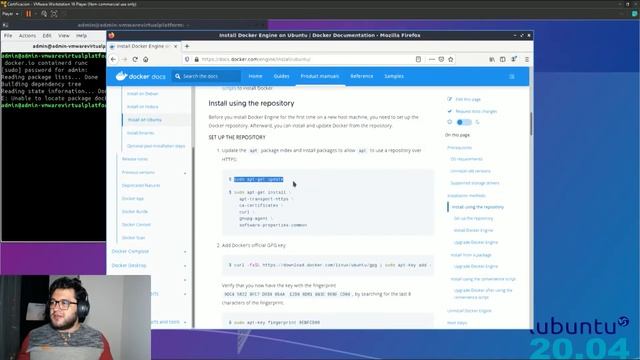The height and width of the screenshot is (360, 640).
Task: Open Firefox home page icon
Action: click(x=146, y=59)
